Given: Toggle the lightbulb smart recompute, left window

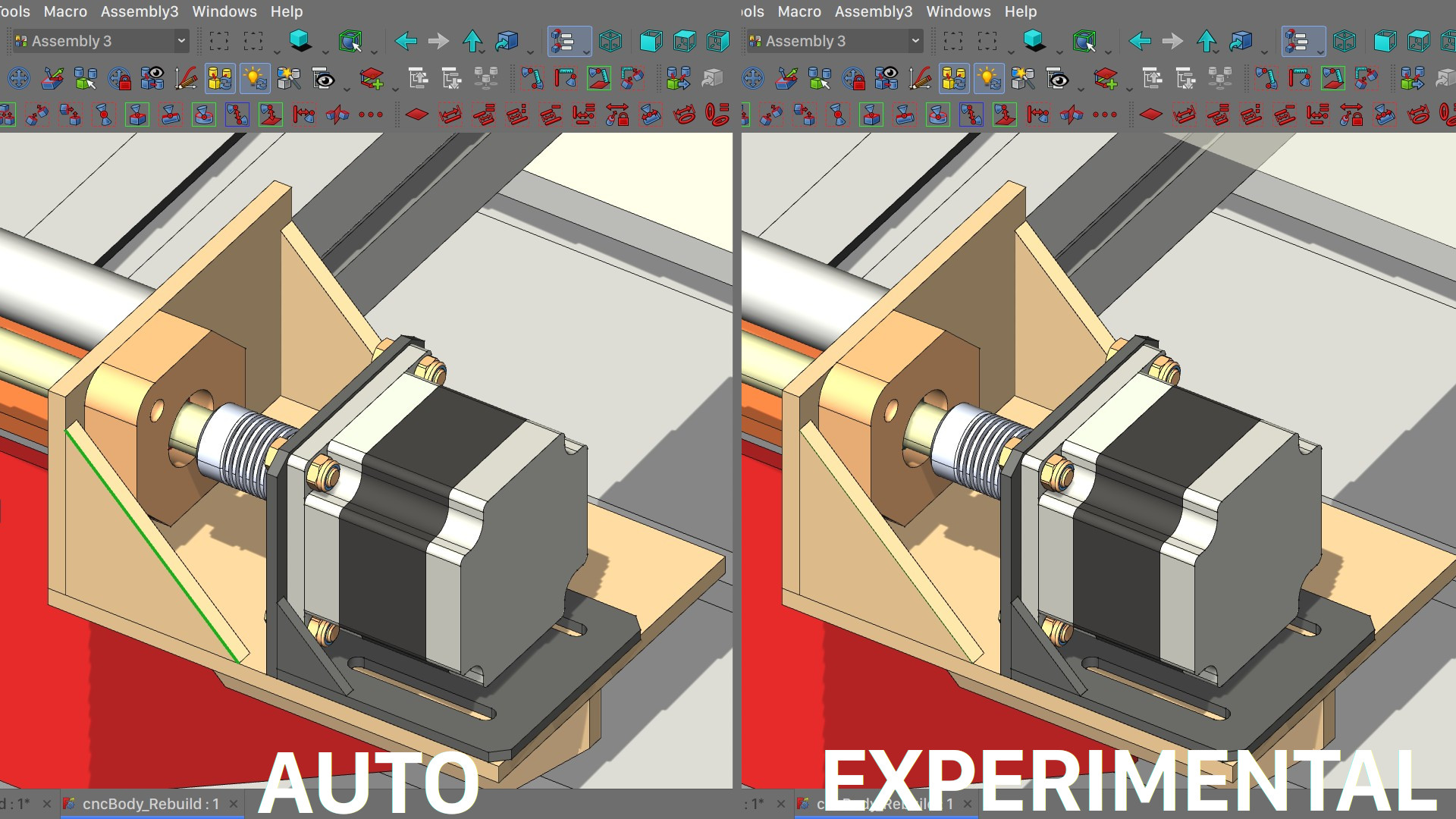Looking at the screenshot, I should pyautogui.click(x=255, y=78).
